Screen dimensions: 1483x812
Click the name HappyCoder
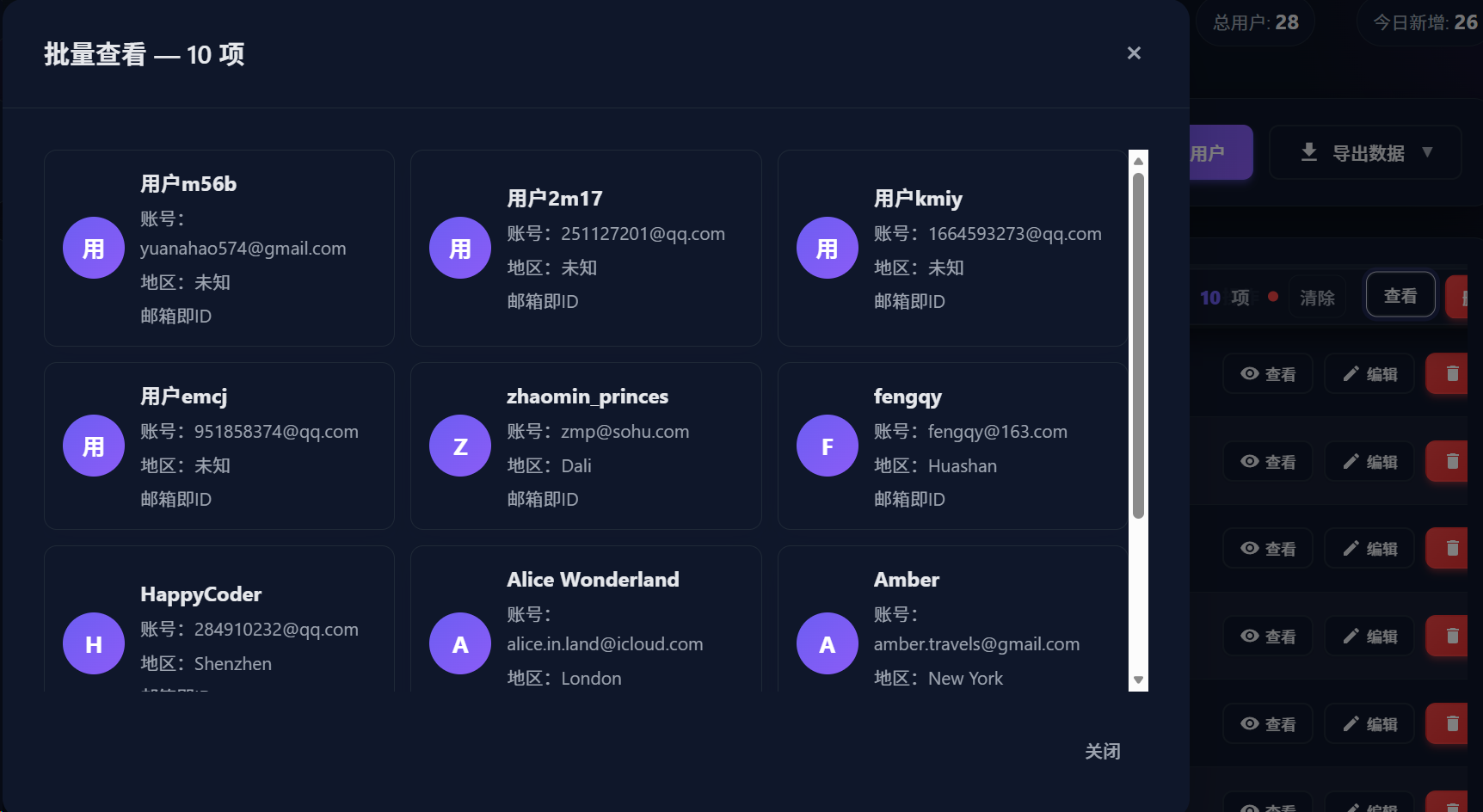pyautogui.click(x=200, y=594)
